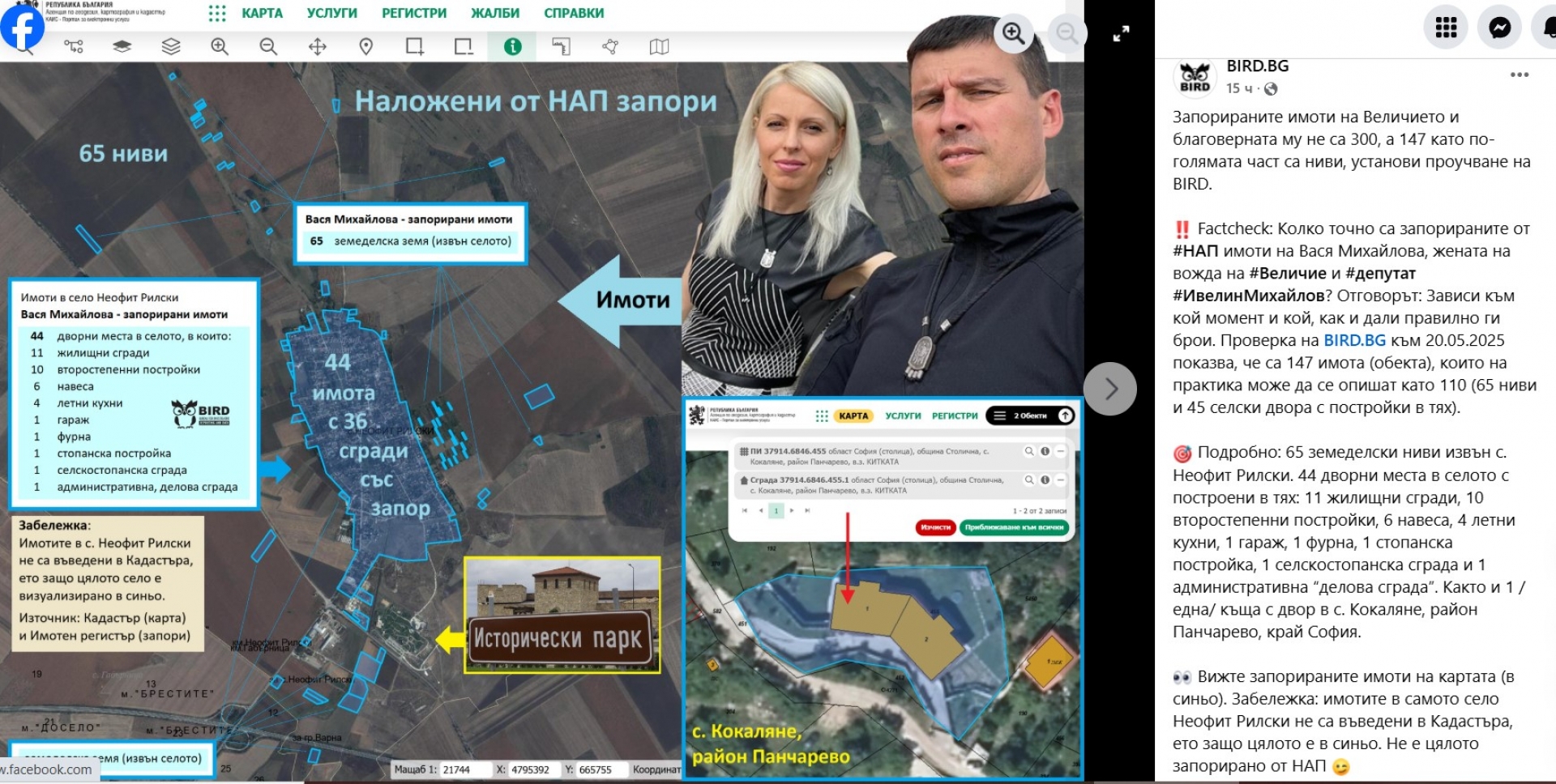Follow the #депутат hashtag

[1381, 274]
